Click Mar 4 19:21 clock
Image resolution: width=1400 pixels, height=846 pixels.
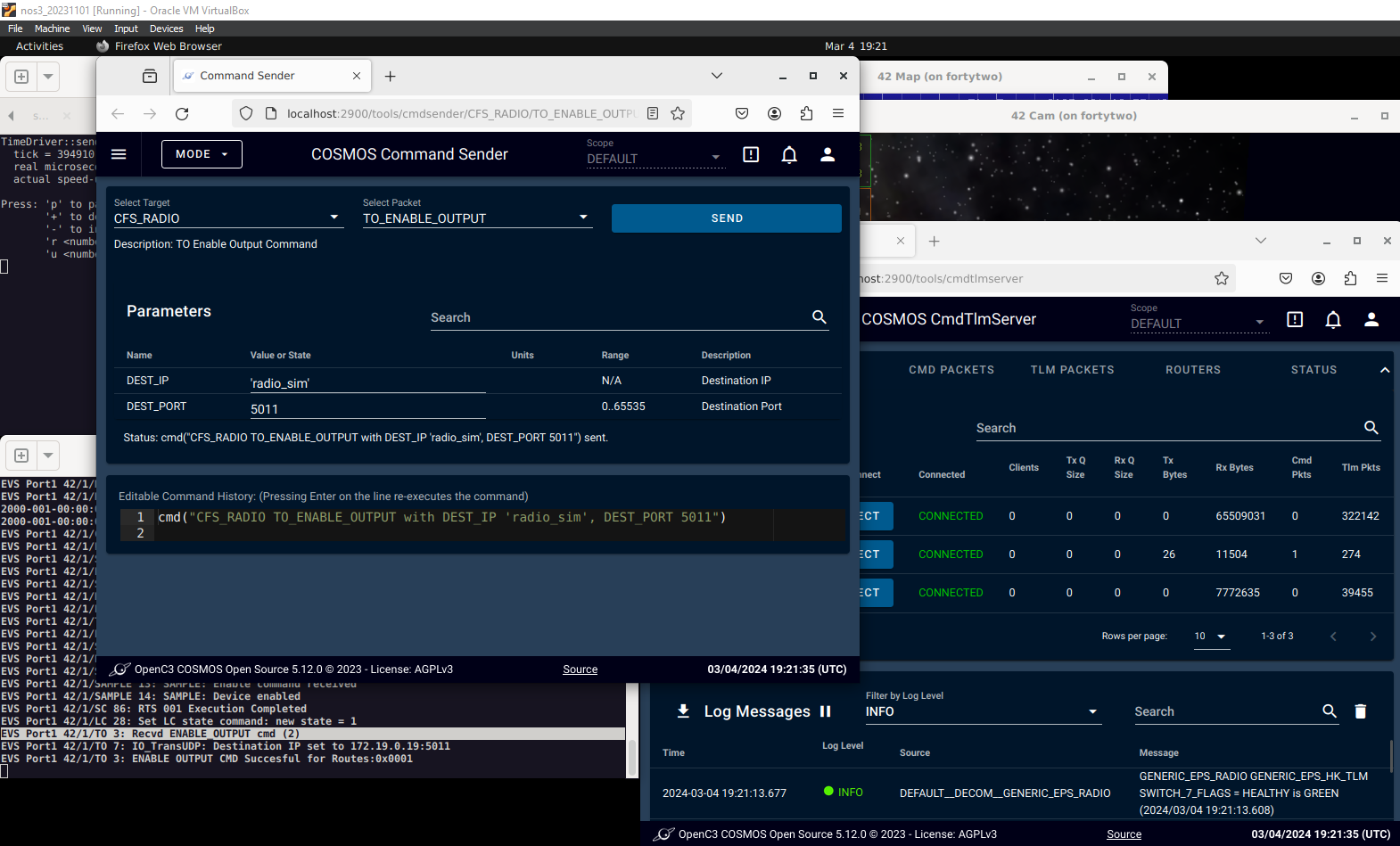coord(856,46)
